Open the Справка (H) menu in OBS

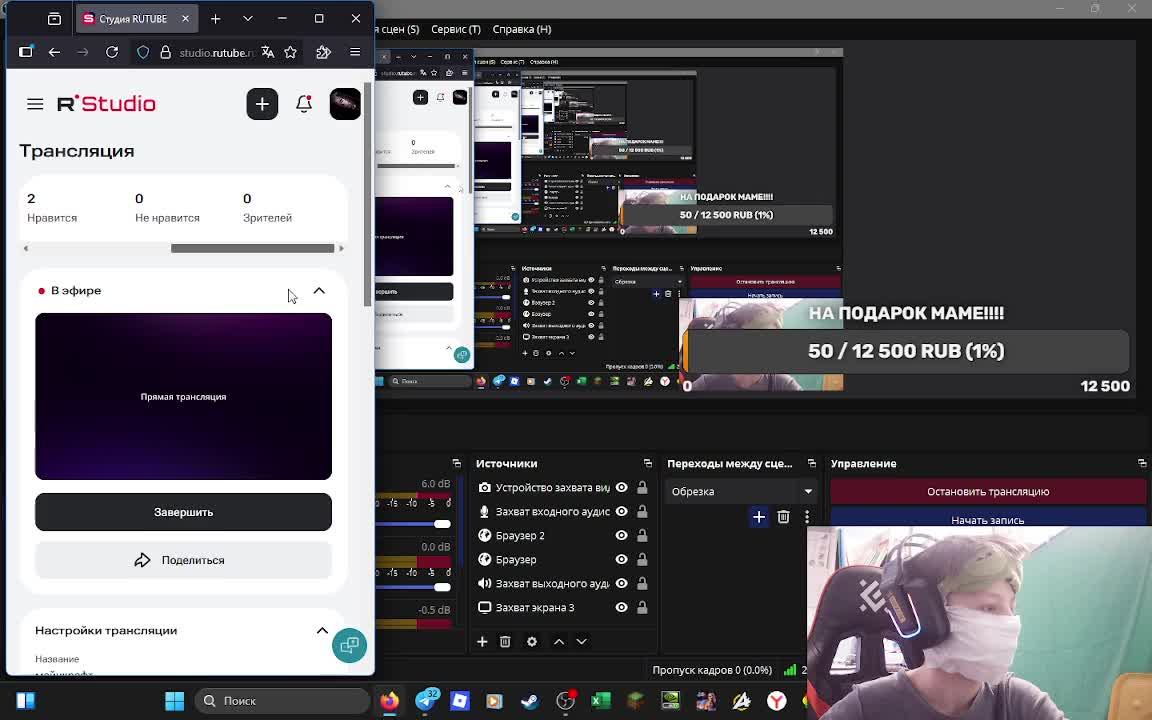pos(522,29)
